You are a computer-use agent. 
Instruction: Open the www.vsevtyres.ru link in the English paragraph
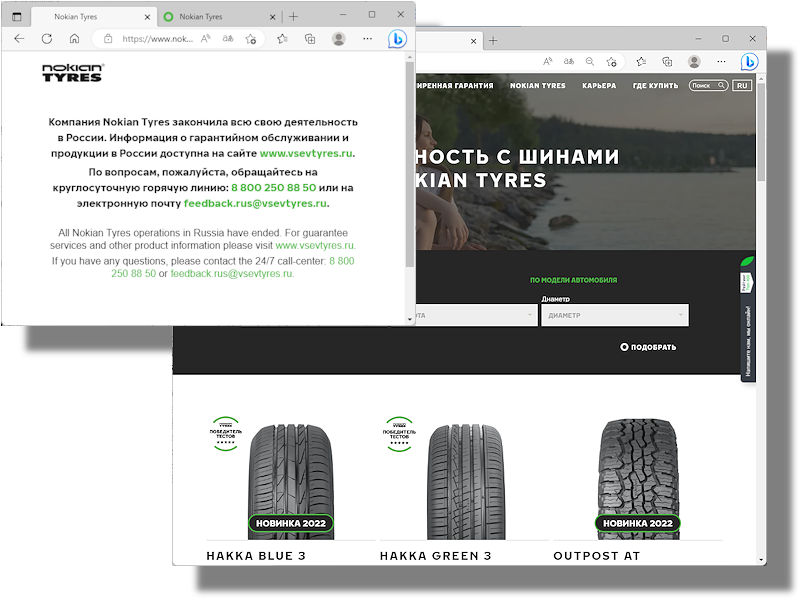pyautogui.click(x=314, y=245)
